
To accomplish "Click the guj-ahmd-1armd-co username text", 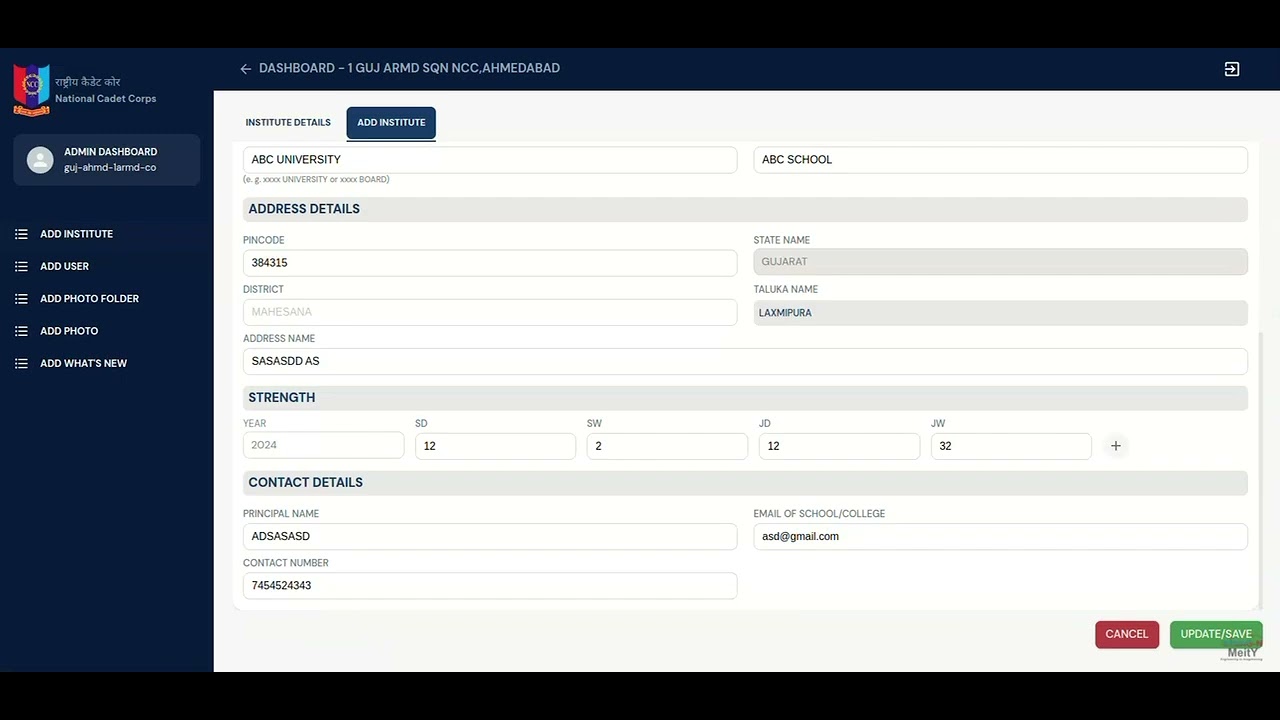I will pyautogui.click(x=110, y=168).
